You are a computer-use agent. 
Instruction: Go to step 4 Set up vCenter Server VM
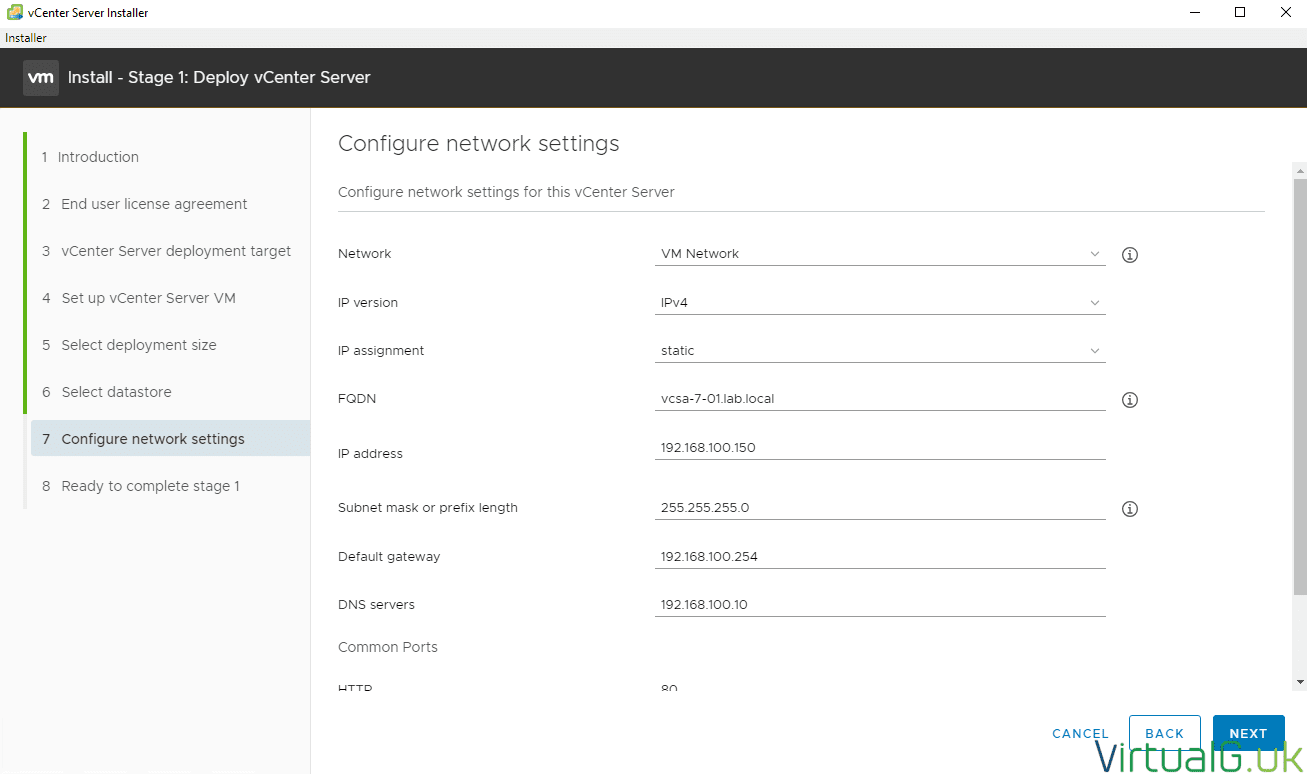coord(138,298)
